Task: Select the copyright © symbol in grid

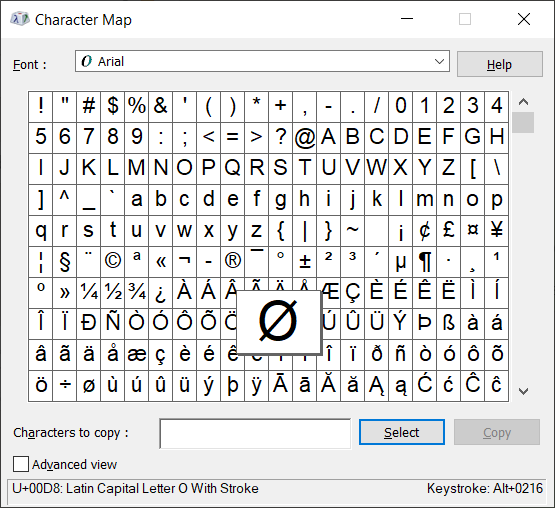Action: click(x=113, y=262)
